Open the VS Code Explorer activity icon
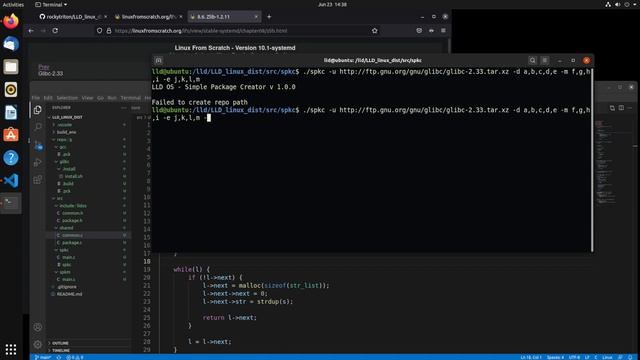 pyautogui.click(x=38, y=110)
